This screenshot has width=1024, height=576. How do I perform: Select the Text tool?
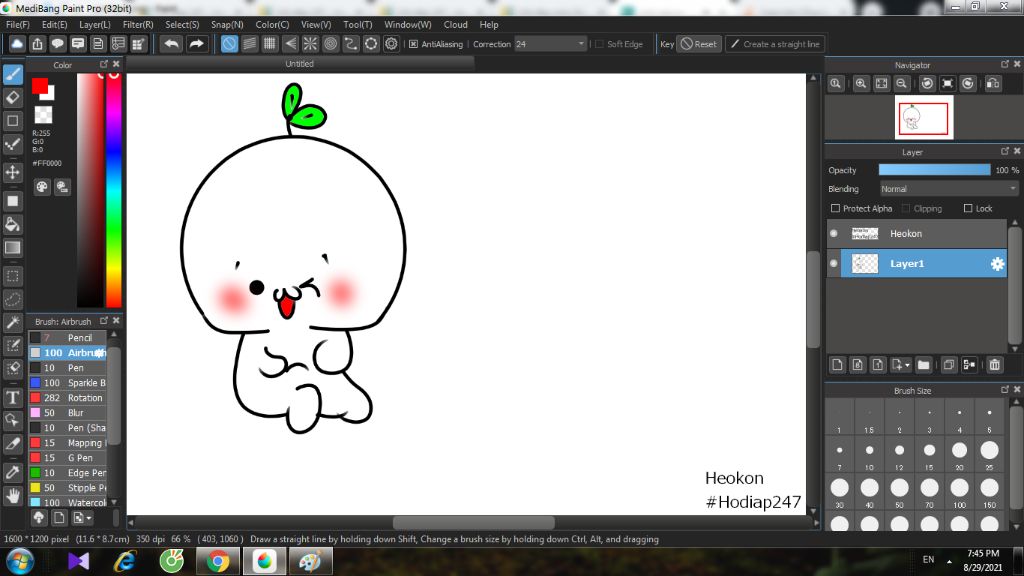[12, 397]
